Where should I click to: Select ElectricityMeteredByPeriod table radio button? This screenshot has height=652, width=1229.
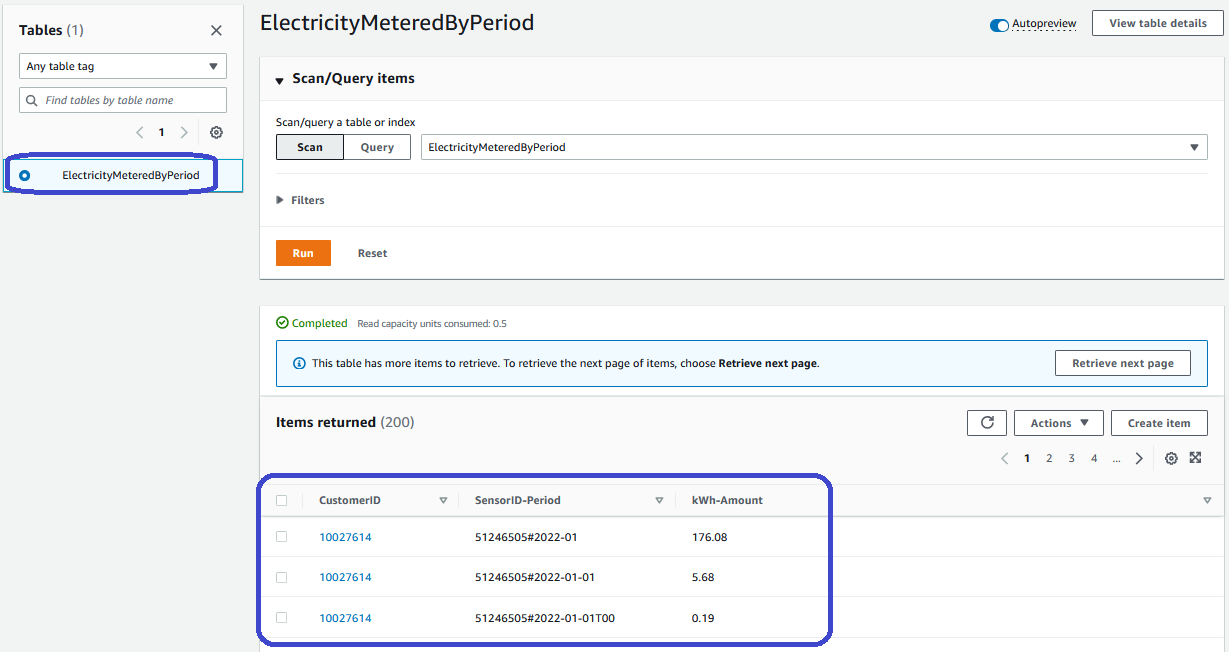[25, 175]
